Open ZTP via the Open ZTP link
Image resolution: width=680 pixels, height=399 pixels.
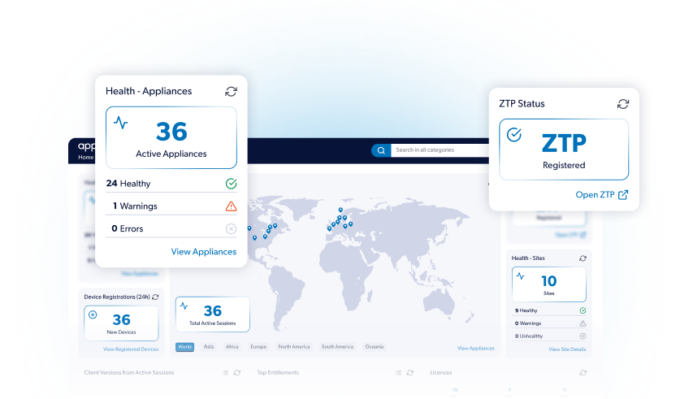[x=595, y=195]
